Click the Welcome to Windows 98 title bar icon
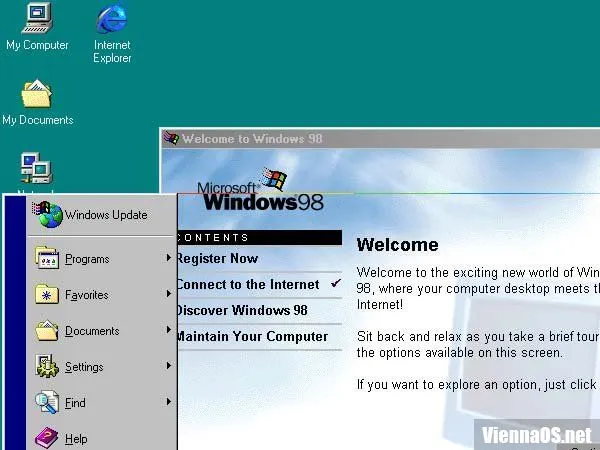The height and width of the screenshot is (450, 600). [171, 138]
